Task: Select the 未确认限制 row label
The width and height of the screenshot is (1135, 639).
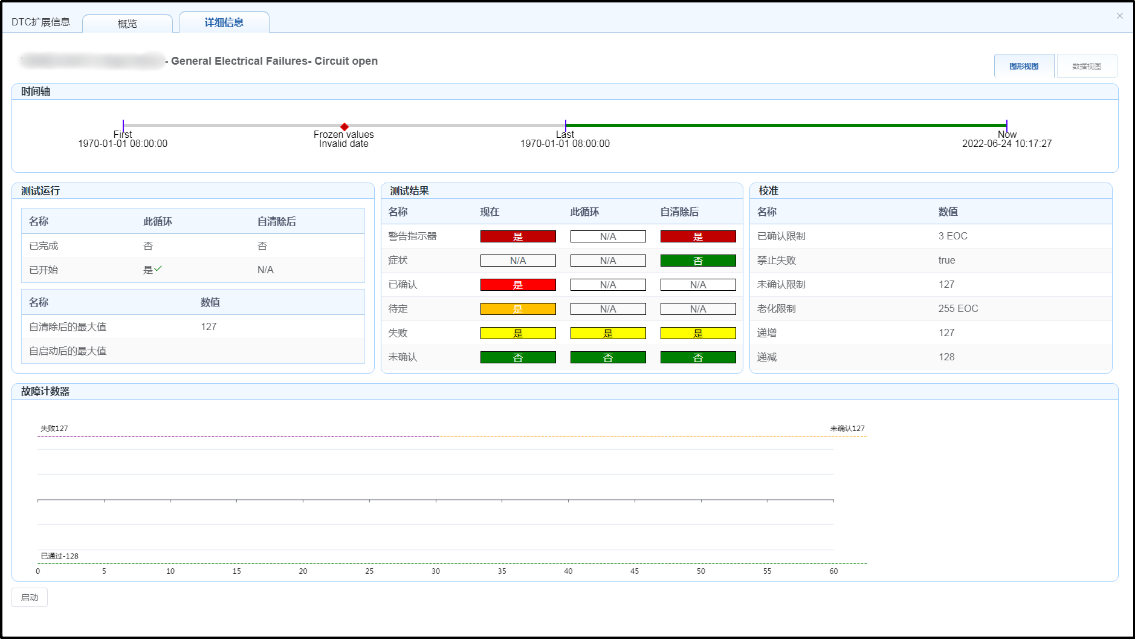Action: click(x=781, y=284)
